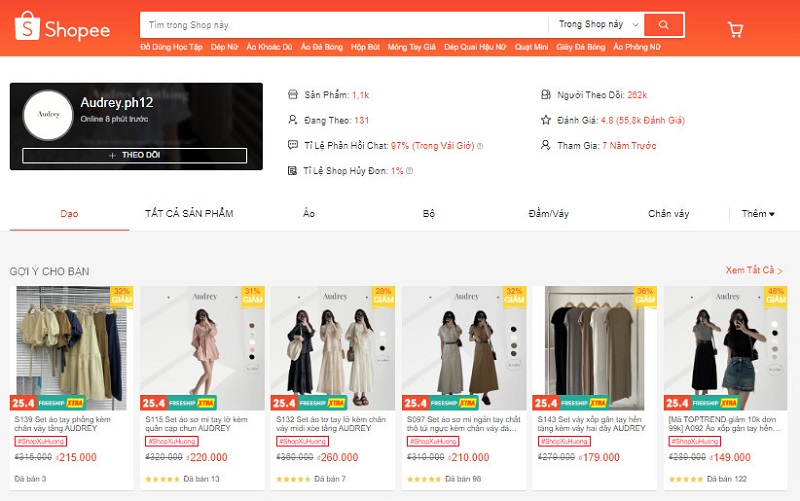Click the Đánh Giá star icon
Image resolution: width=800 pixels, height=501 pixels.
[545, 120]
